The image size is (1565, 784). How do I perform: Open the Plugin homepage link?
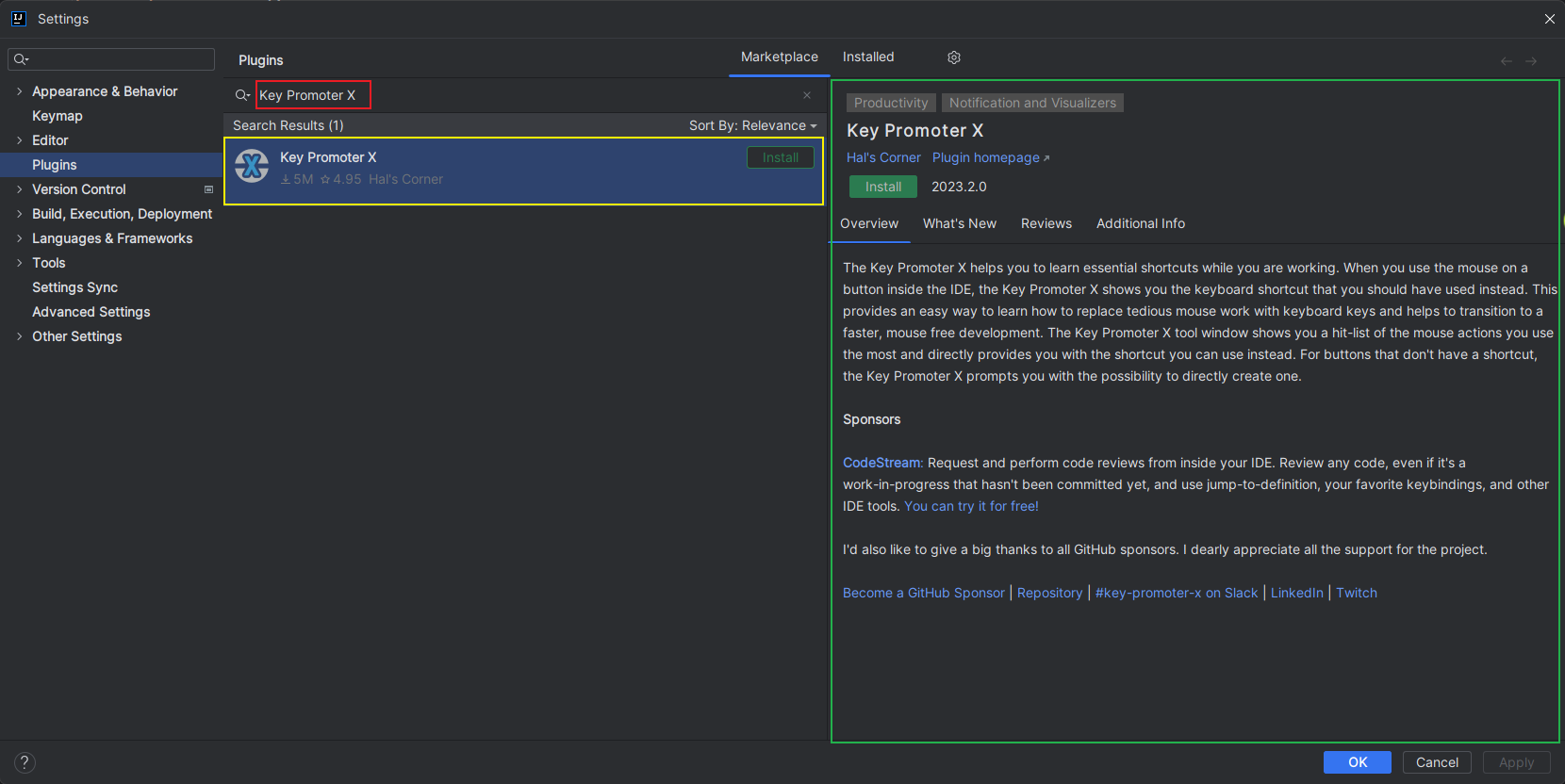[990, 157]
